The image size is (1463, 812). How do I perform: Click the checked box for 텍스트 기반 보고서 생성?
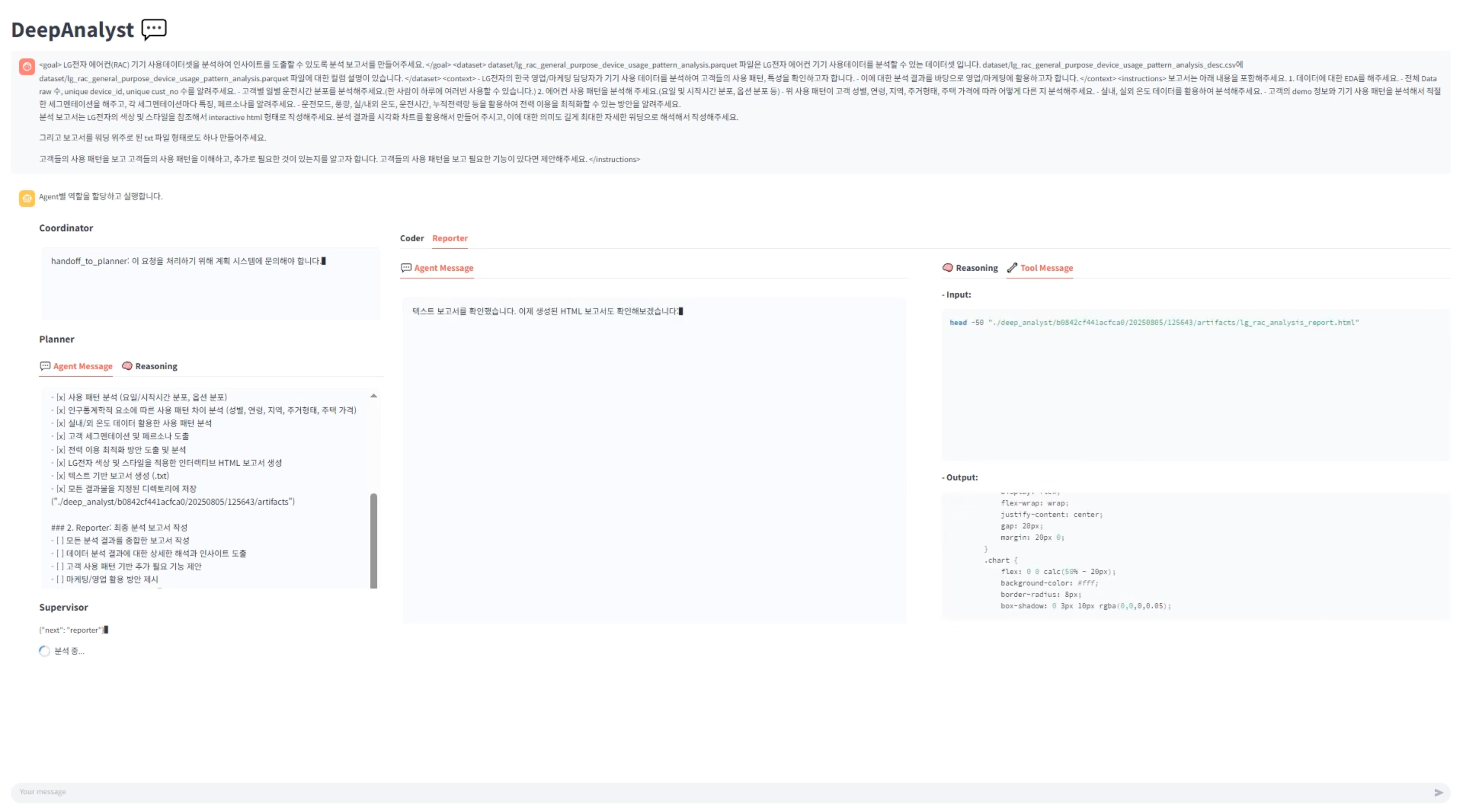coord(60,476)
